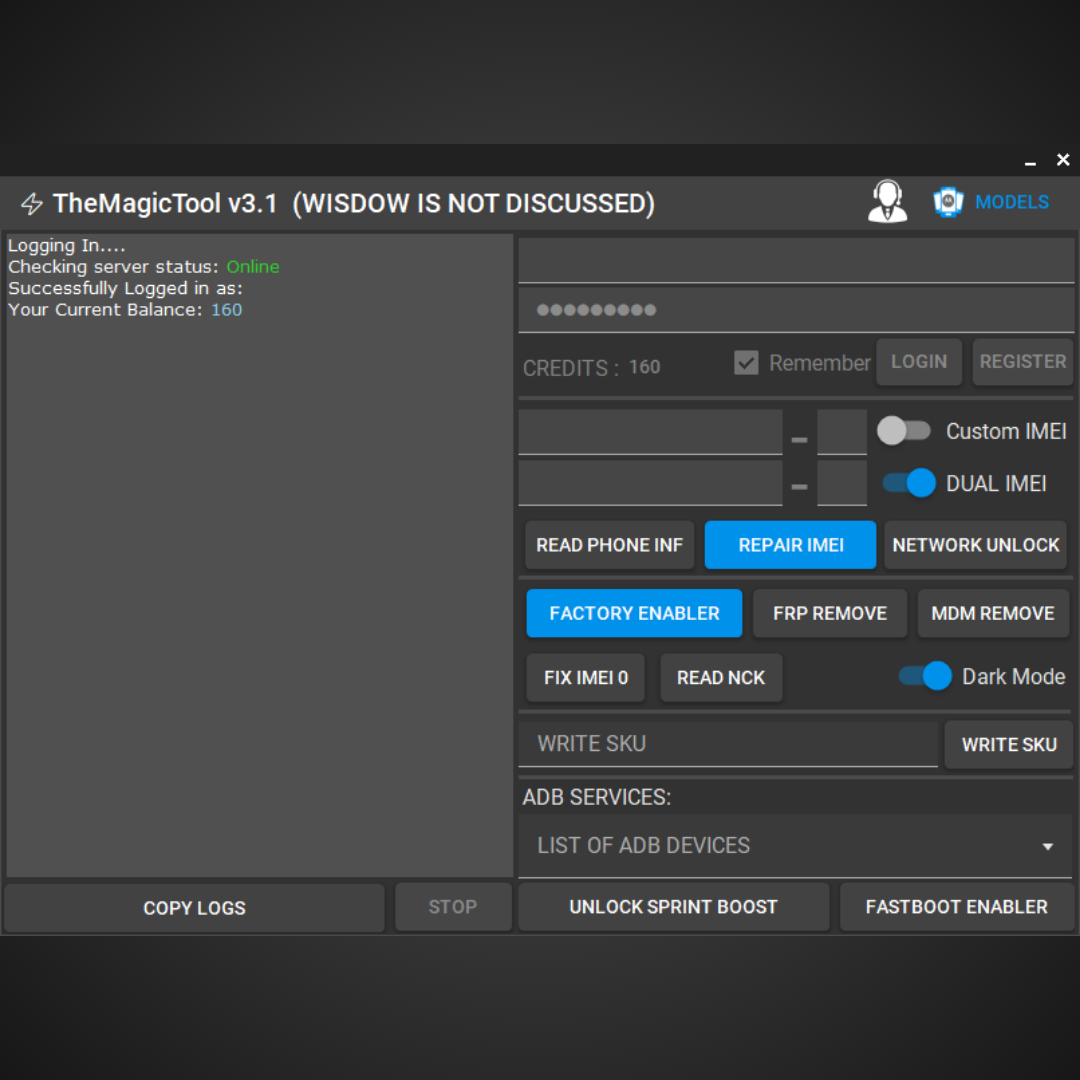Screen dimensions: 1080x1080
Task: Minimize the TheMagicTool window
Action: (x=1030, y=161)
